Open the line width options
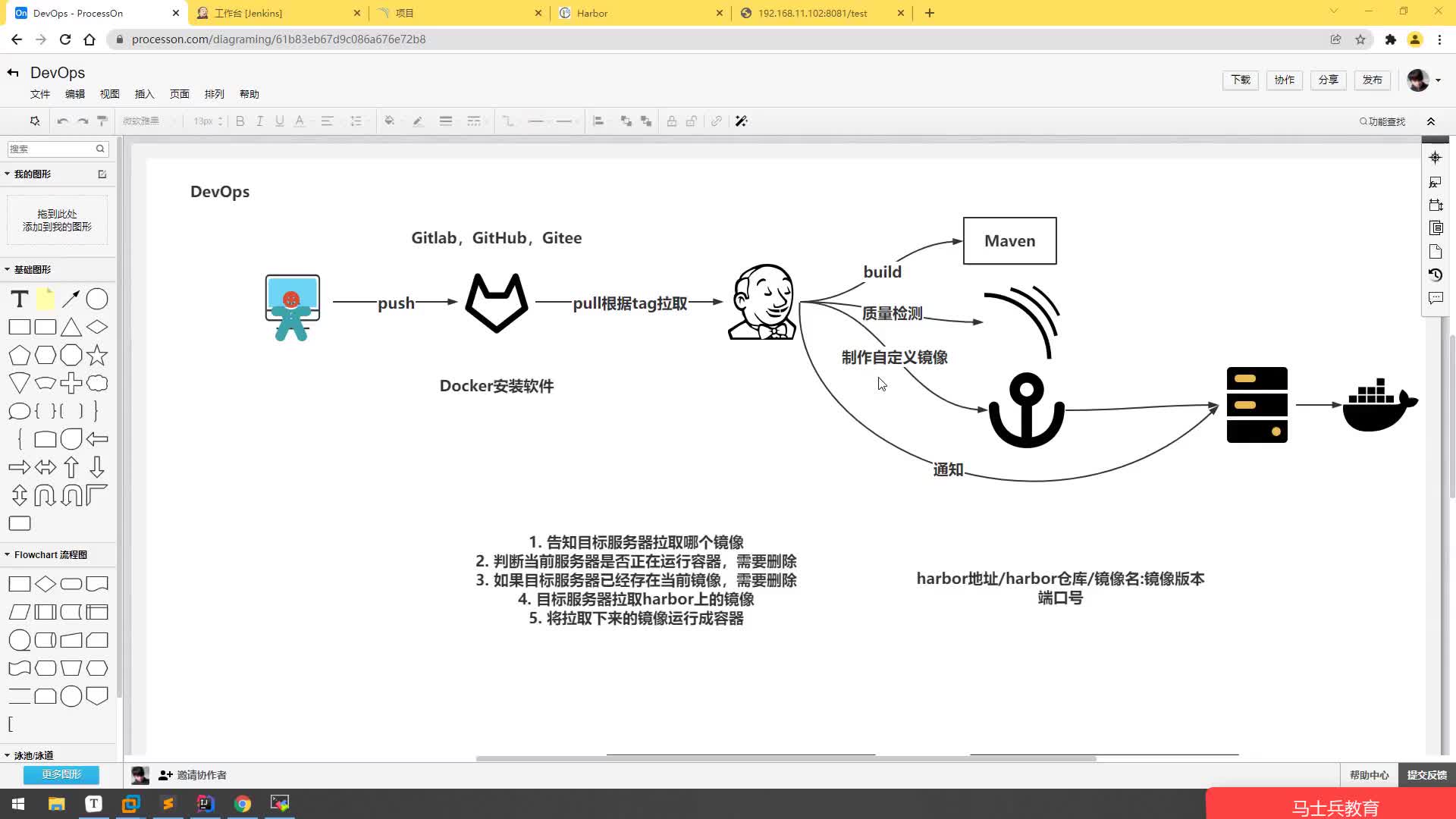The height and width of the screenshot is (819, 1456). [446, 121]
